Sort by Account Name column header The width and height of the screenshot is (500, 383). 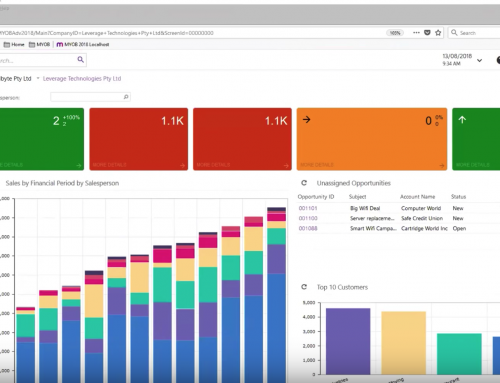coord(417,197)
